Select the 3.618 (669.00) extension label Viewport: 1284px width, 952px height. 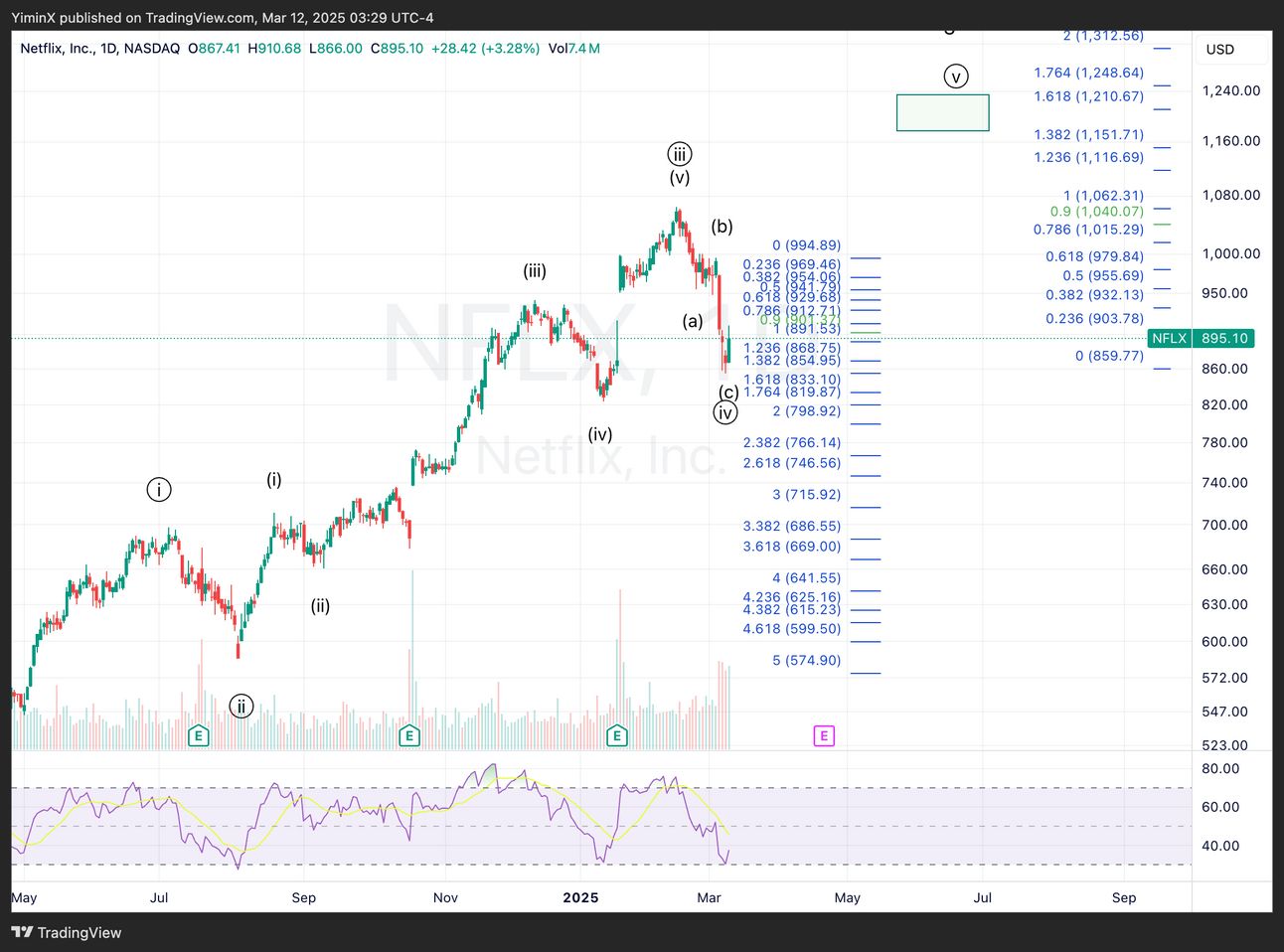[792, 547]
